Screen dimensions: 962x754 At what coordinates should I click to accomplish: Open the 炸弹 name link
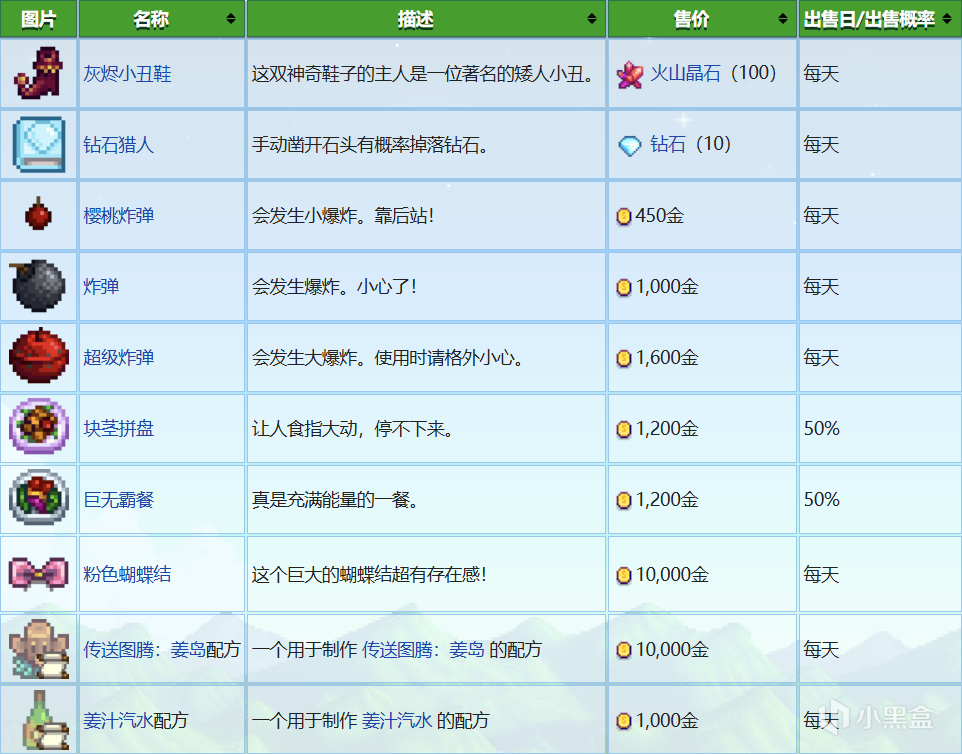point(101,287)
